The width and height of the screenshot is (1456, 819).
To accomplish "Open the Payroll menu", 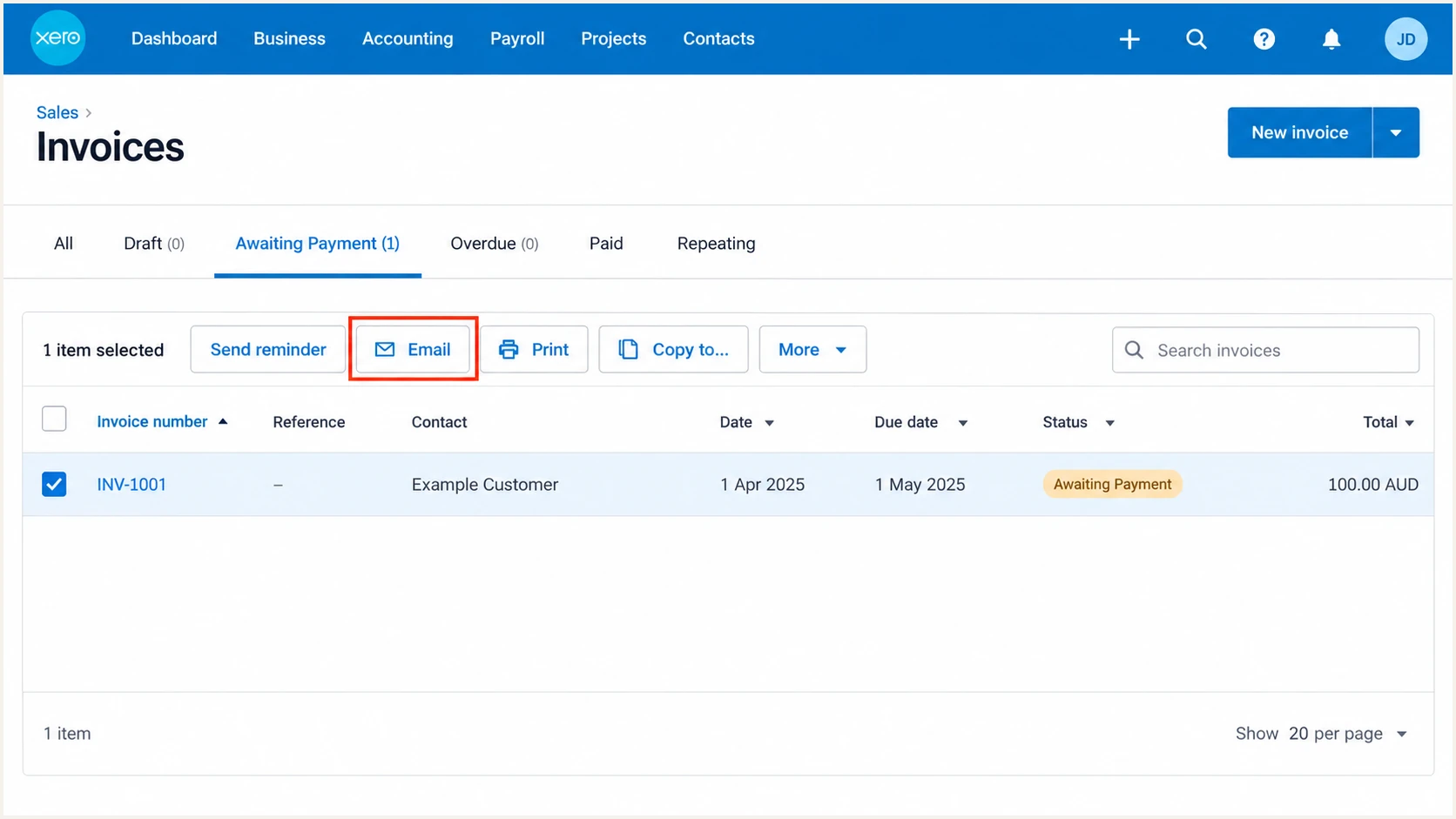I will [x=517, y=38].
